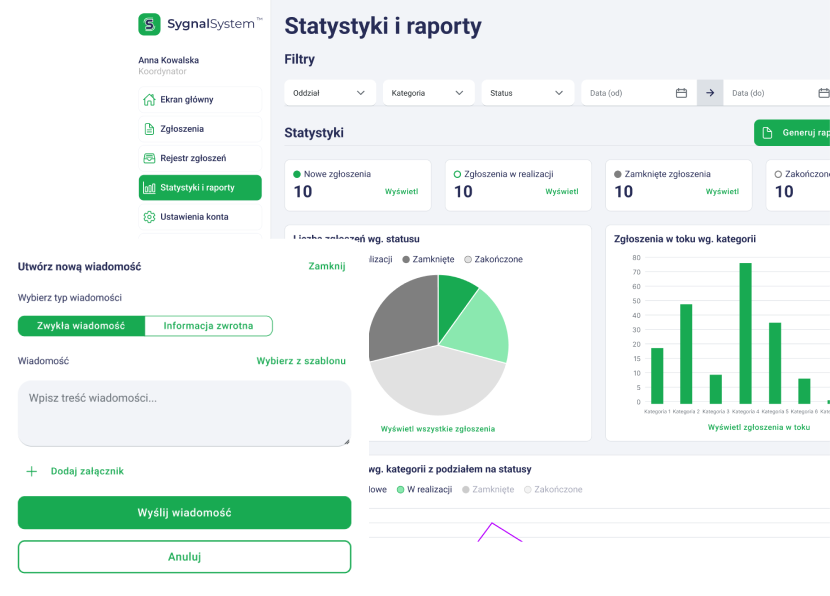830x596 pixels.
Task: Open calendar icon in Data (od) field
Action: tap(681, 93)
